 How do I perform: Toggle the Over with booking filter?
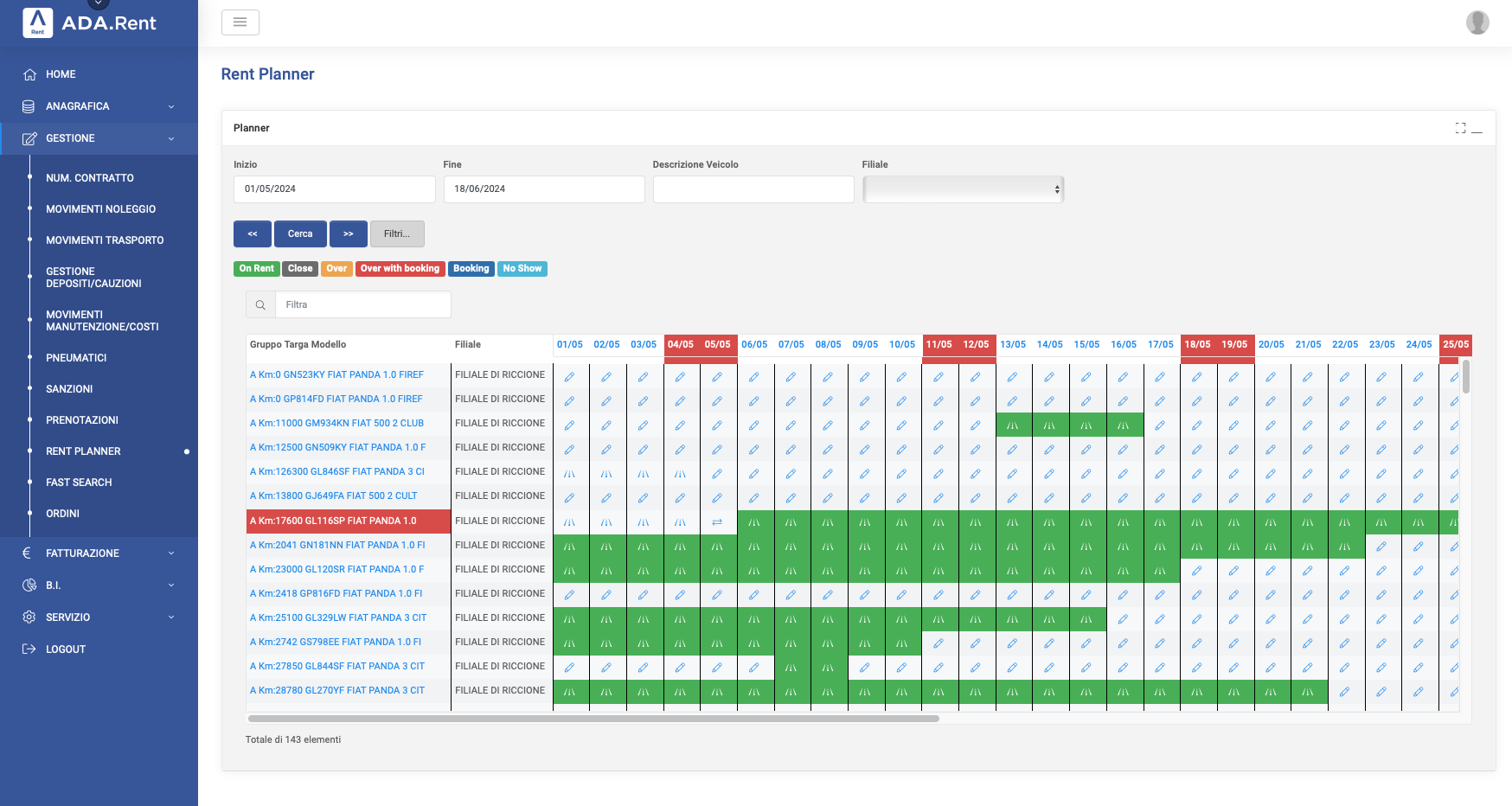tap(400, 269)
